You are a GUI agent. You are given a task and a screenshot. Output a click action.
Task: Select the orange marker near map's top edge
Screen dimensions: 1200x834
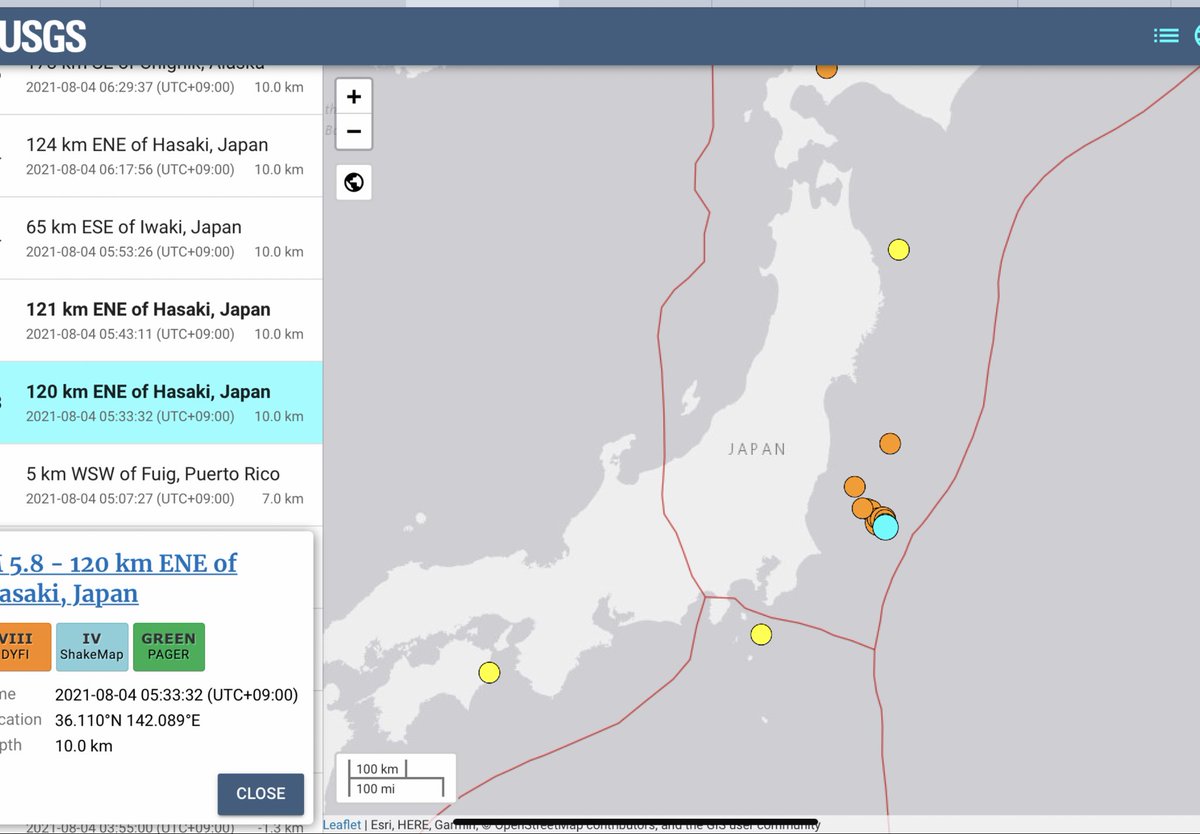(x=827, y=68)
